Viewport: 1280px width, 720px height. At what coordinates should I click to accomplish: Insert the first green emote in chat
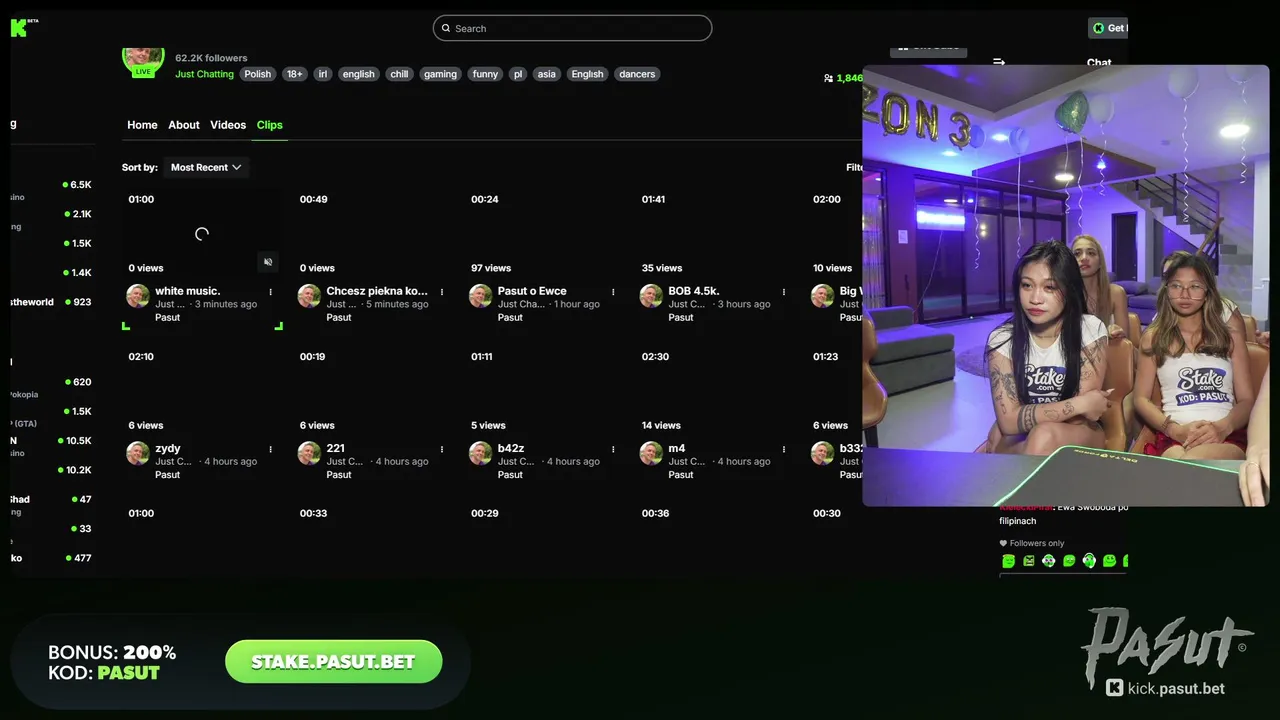(x=1008, y=561)
